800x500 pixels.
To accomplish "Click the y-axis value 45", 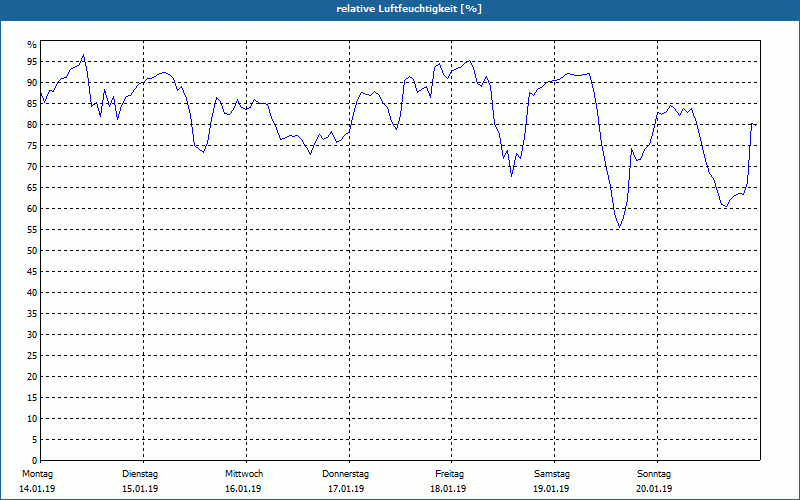I will [32, 271].
